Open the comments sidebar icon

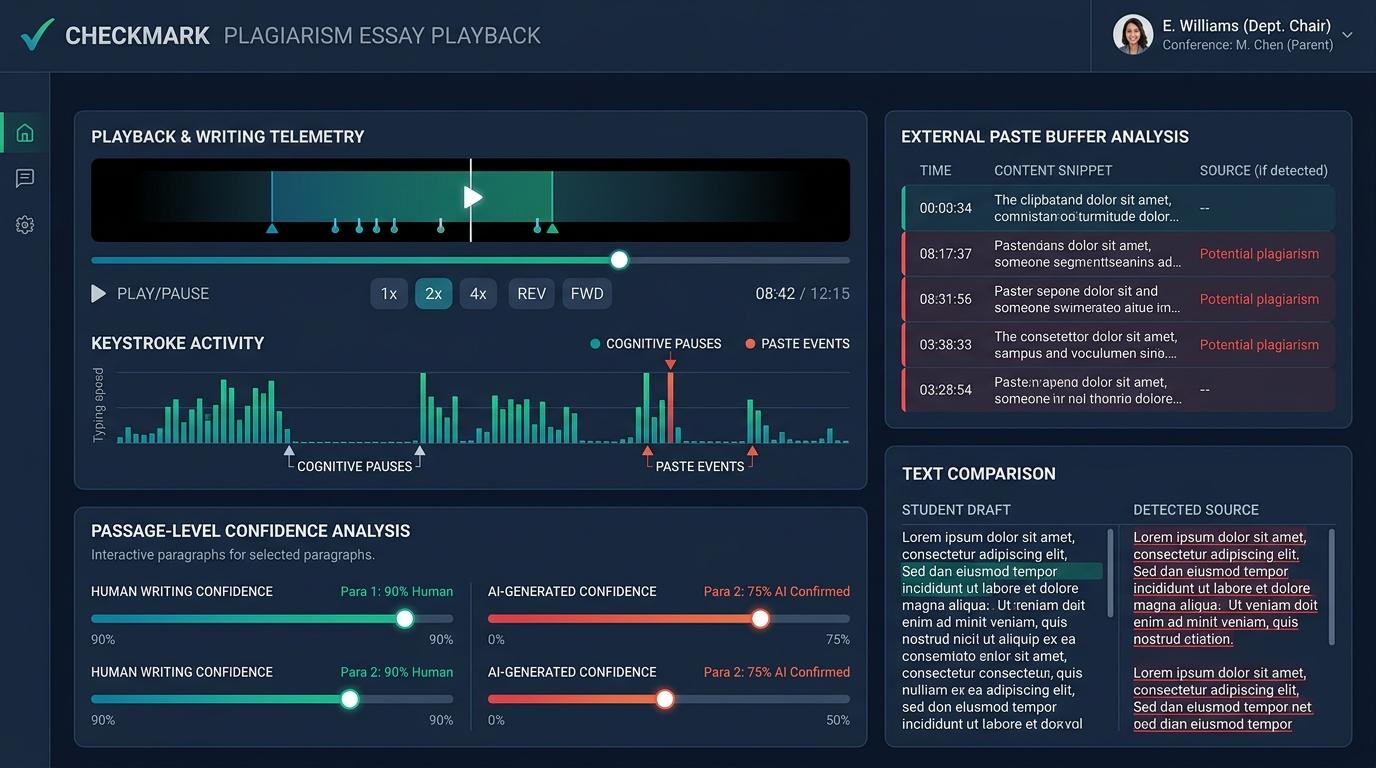(25, 178)
